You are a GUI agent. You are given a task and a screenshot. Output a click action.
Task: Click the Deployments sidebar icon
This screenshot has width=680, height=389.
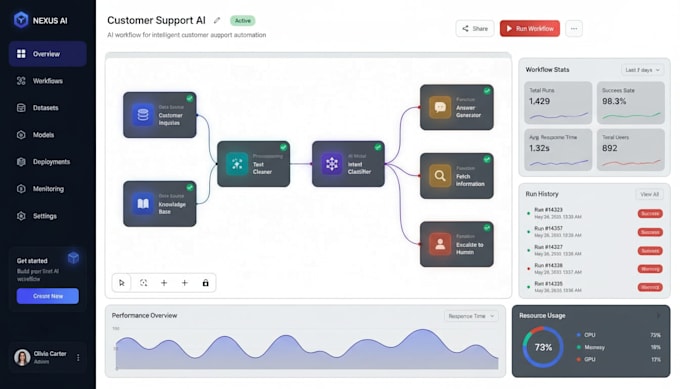coord(21,162)
